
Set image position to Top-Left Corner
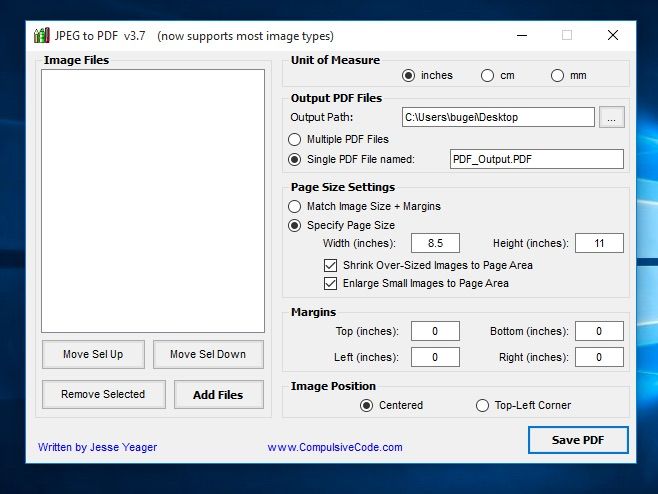483,405
